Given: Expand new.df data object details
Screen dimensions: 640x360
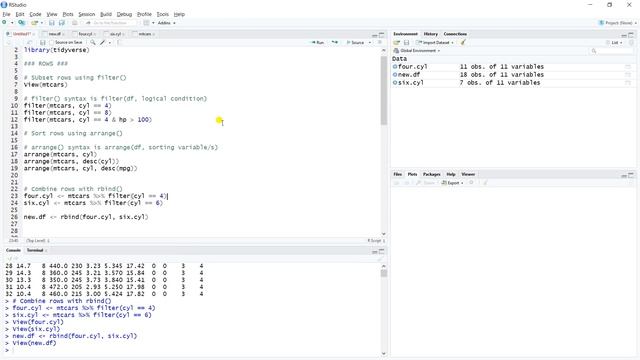Looking at the screenshot, I should pyautogui.click(x=395, y=75).
